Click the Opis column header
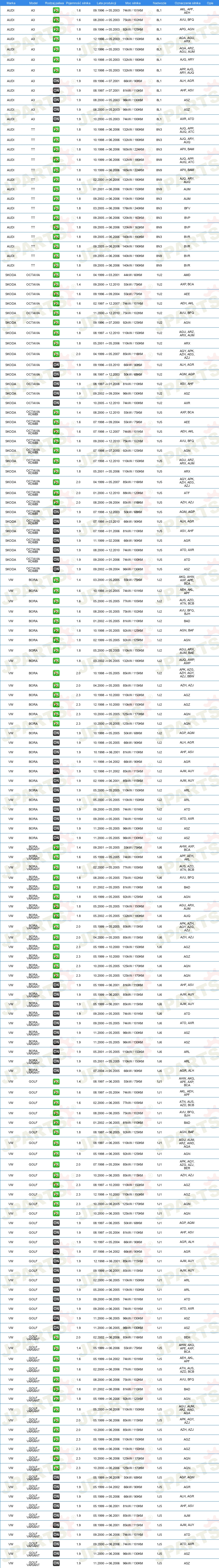Image resolution: width=219 pixels, height=1568 pixels. pos(210,3)
